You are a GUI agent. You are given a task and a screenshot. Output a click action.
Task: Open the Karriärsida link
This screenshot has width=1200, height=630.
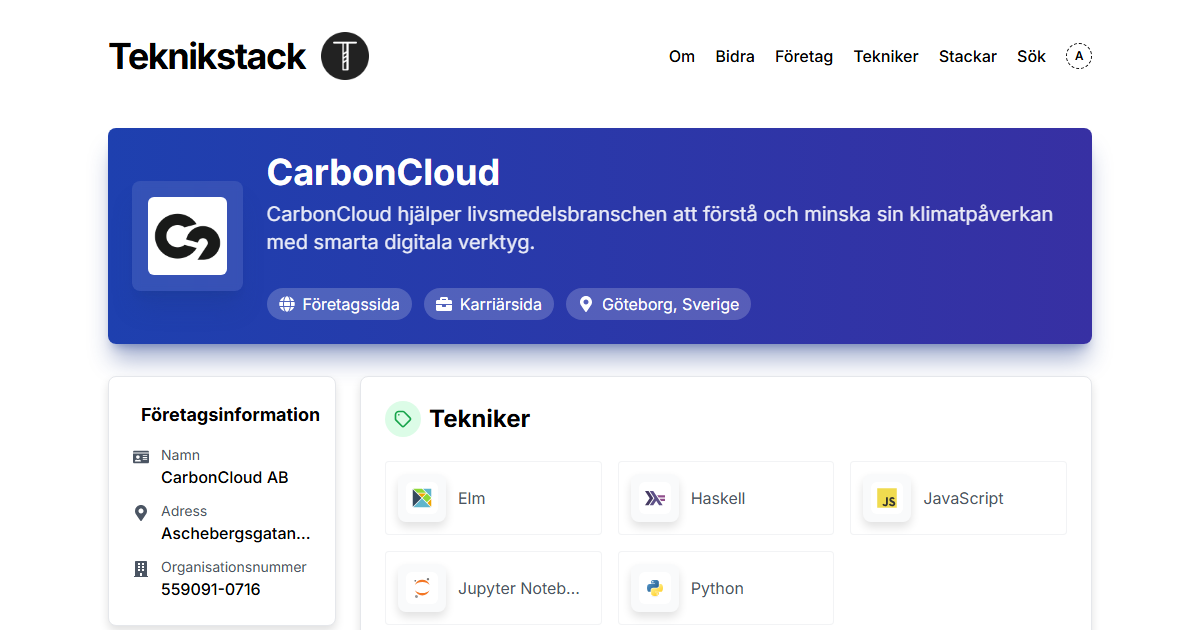489,304
